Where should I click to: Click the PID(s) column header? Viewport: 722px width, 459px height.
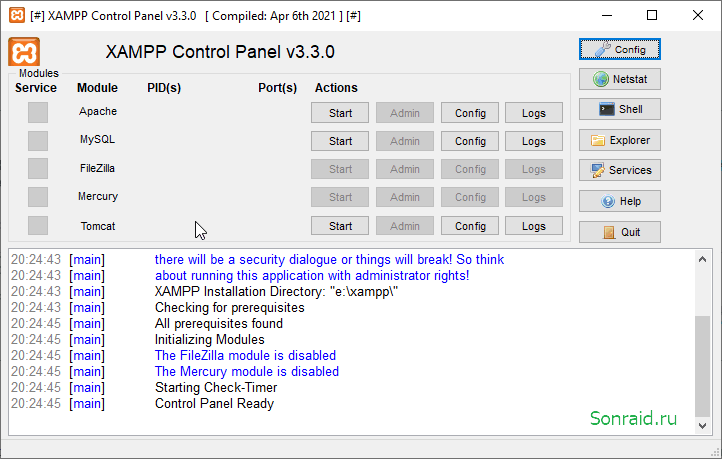[164, 87]
